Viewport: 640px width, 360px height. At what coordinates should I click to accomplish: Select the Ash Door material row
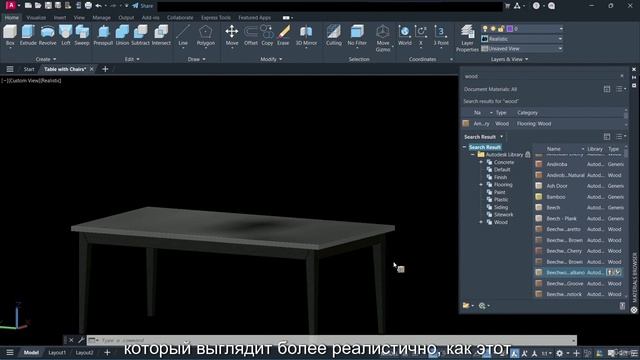coord(579,186)
